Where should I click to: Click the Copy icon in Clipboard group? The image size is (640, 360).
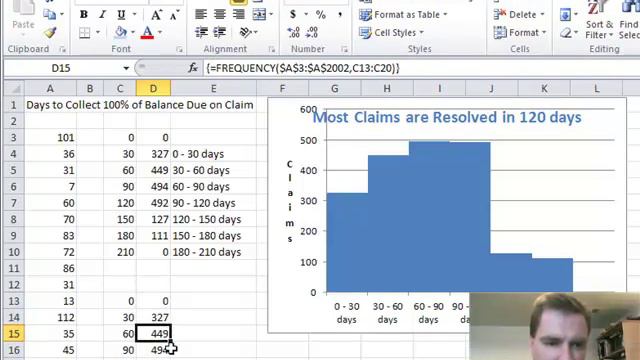pos(50,15)
